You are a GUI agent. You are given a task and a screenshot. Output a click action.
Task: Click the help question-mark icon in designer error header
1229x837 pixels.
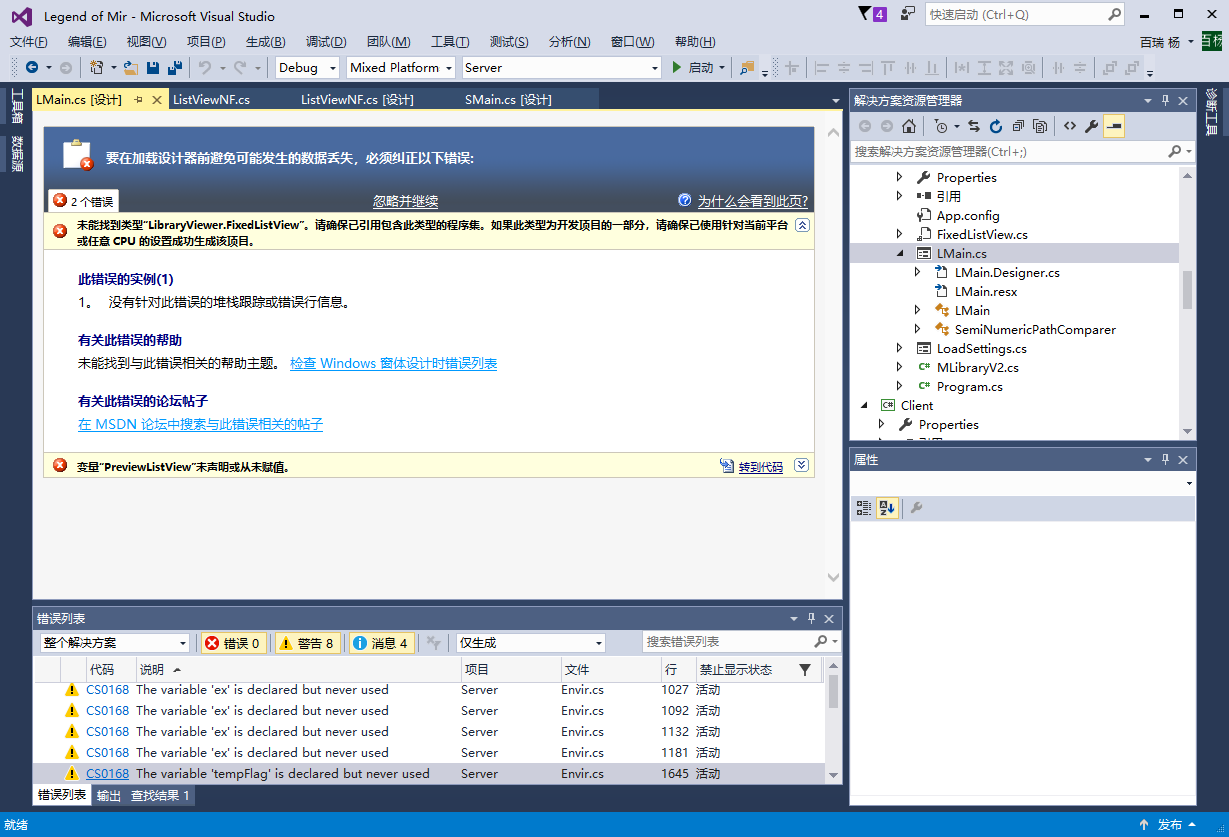tap(685, 200)
